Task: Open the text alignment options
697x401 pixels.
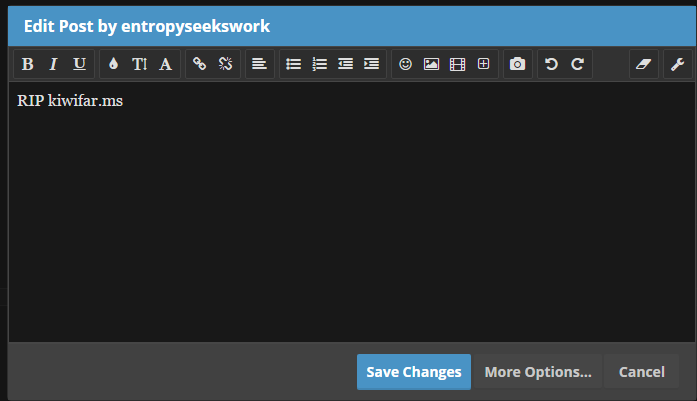Action: pyautogui.click(x=260, y=64)
